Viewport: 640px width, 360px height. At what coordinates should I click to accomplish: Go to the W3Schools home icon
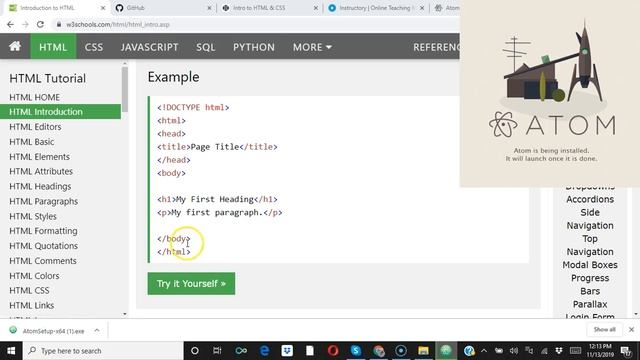pos(15,47)
